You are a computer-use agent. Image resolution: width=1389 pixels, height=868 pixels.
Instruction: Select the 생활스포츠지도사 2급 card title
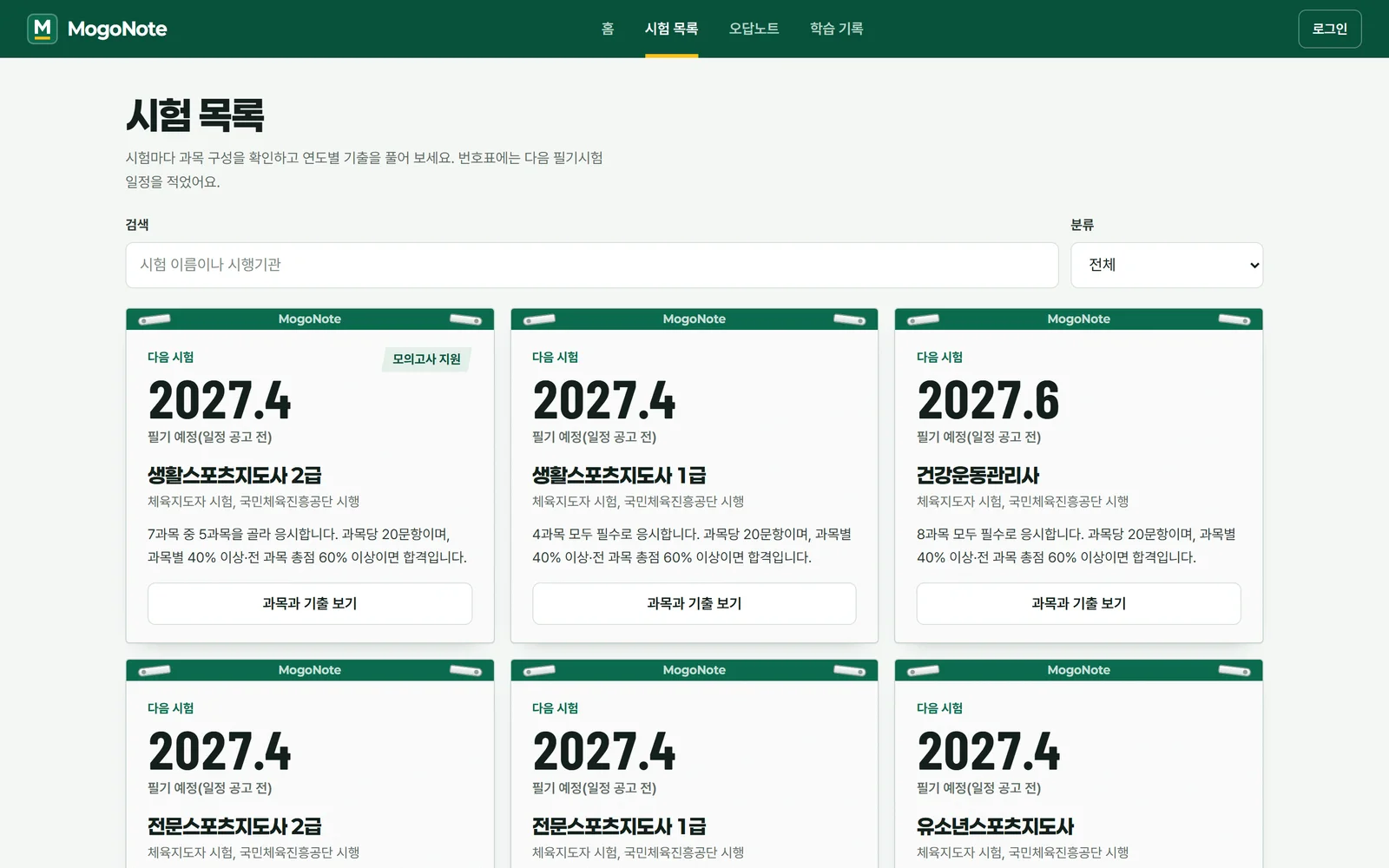point(234,476)
